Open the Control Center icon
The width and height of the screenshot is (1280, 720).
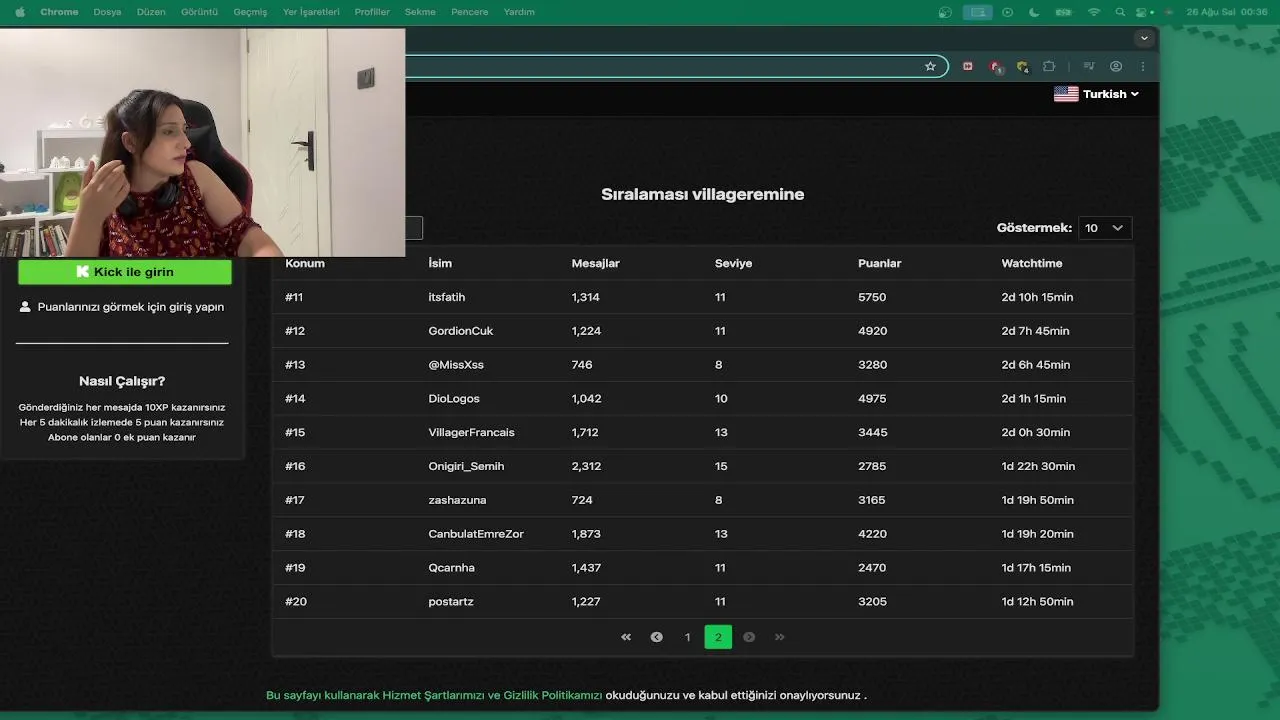pyautogui.click(x=1141, y=12)
